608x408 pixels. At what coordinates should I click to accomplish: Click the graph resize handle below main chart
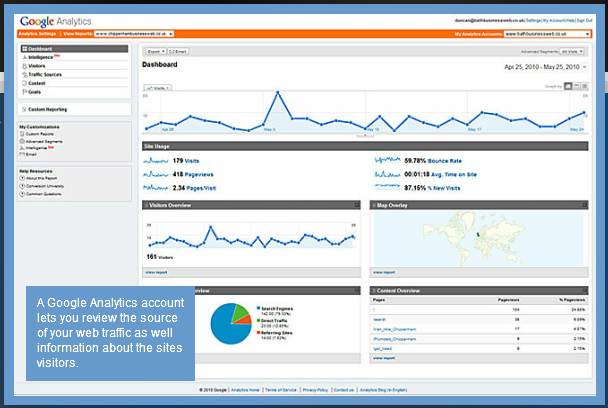[365, 135]
